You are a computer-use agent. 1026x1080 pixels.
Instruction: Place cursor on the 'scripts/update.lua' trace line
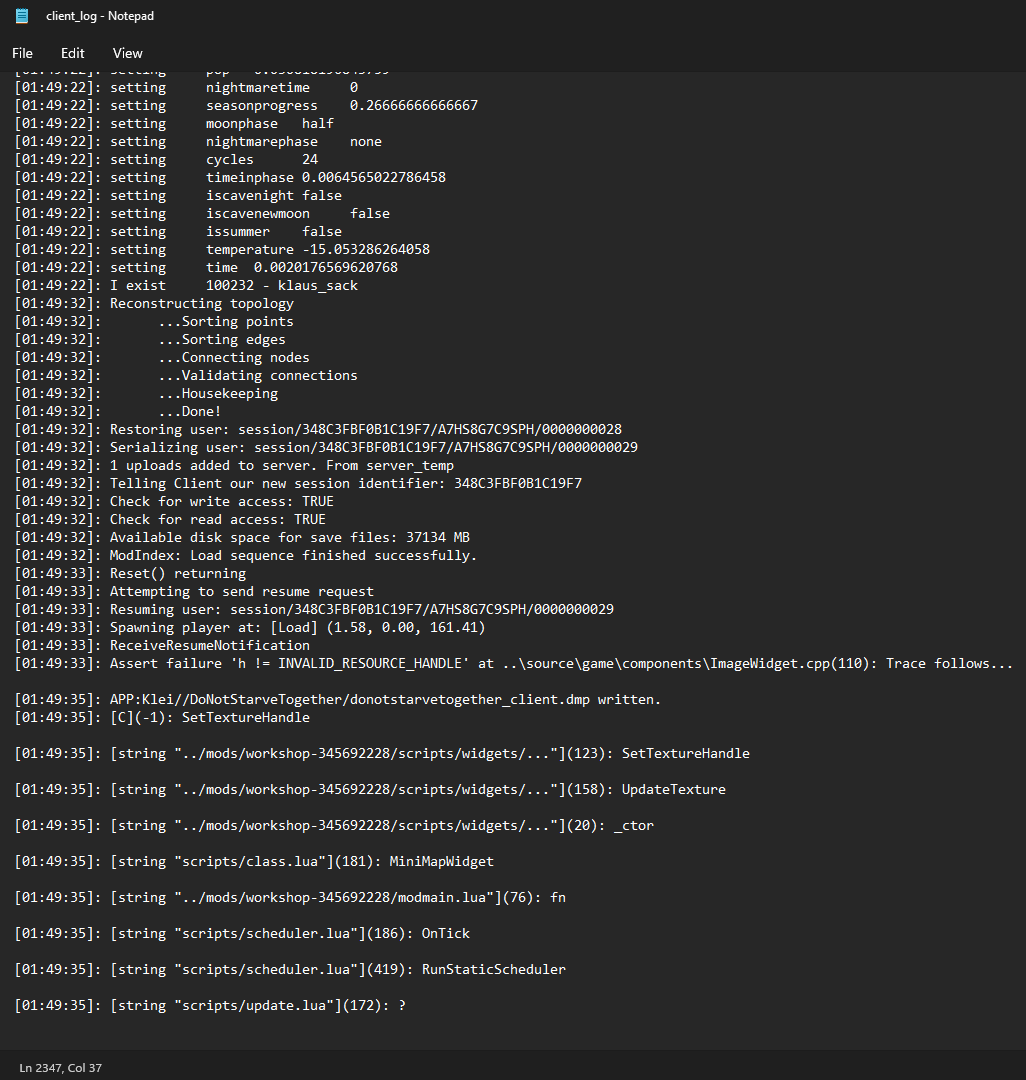[260, 1005]
